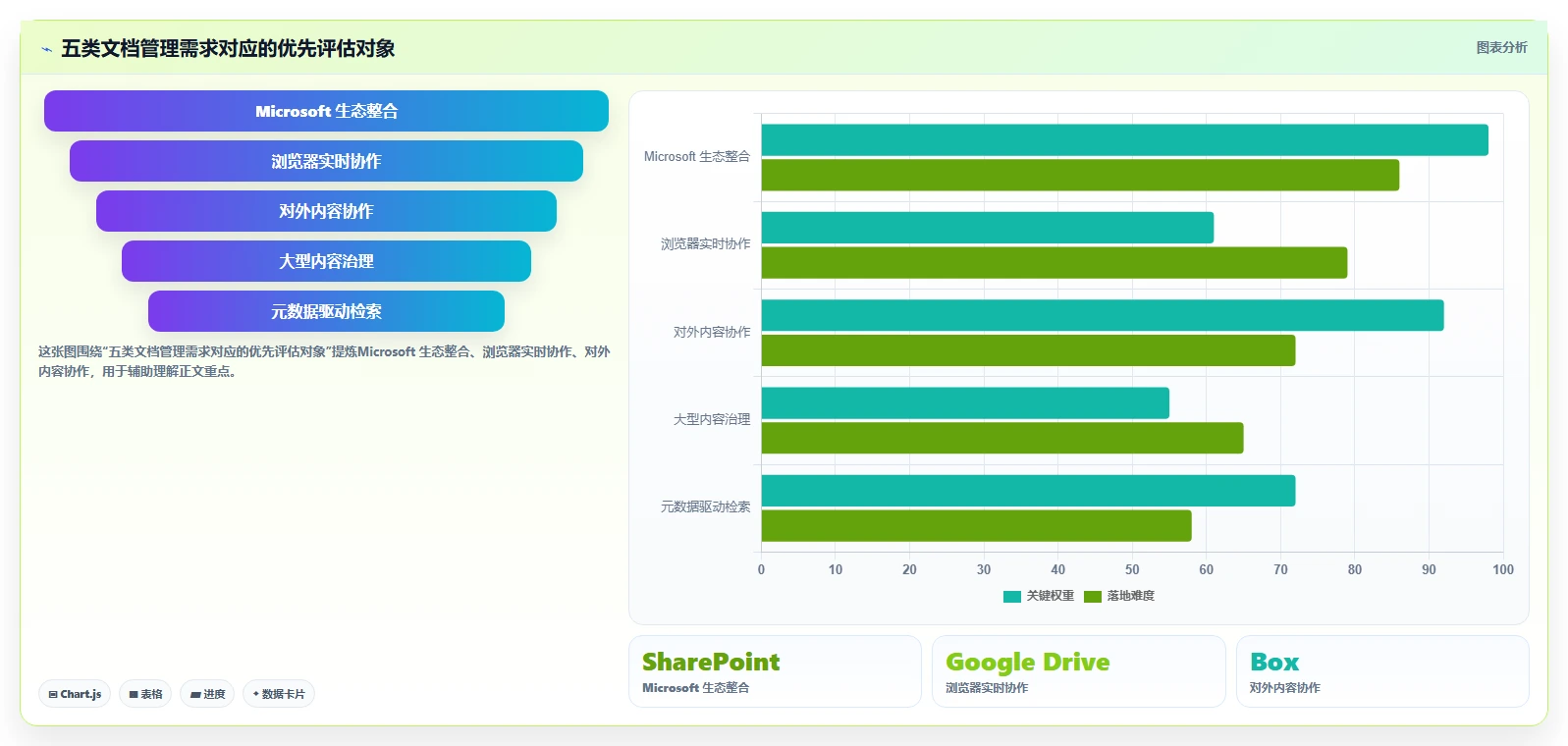
Task: Click the green bar for 大型内容治理
Action: 1002,438
